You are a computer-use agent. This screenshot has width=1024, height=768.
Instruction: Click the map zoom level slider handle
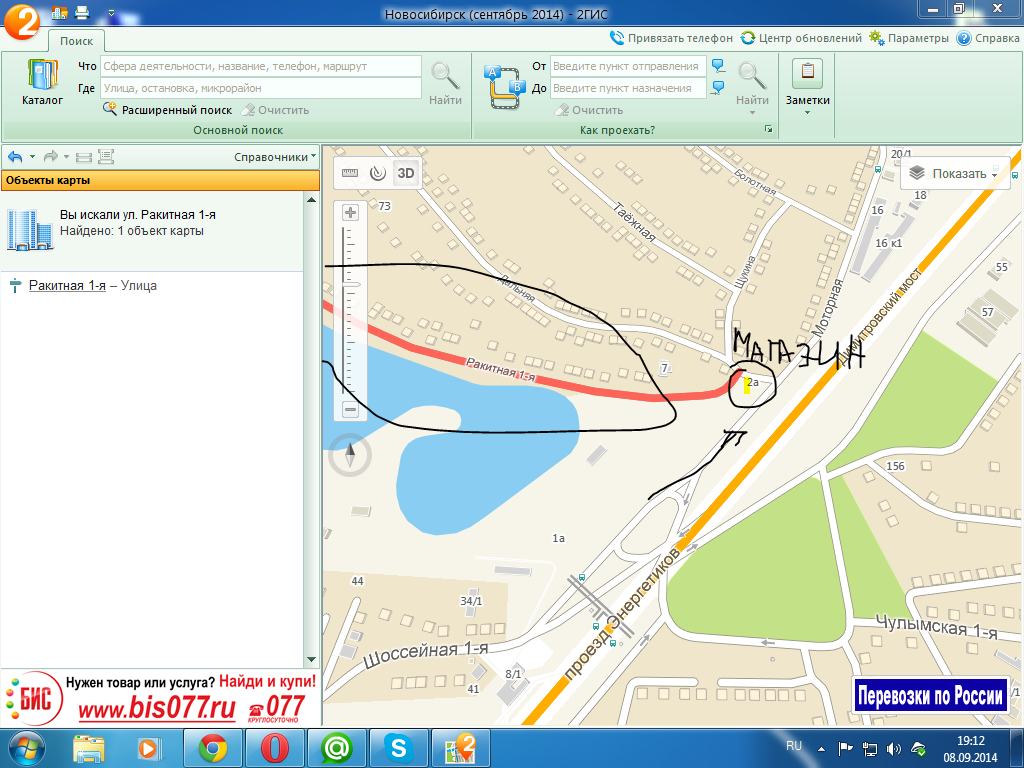coord(350,286)
